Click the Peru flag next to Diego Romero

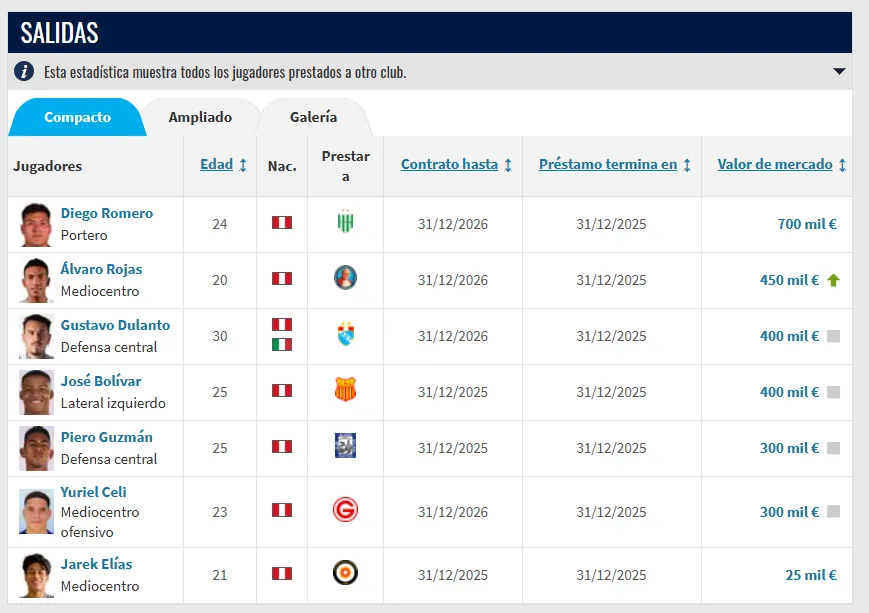click(281, 224)
